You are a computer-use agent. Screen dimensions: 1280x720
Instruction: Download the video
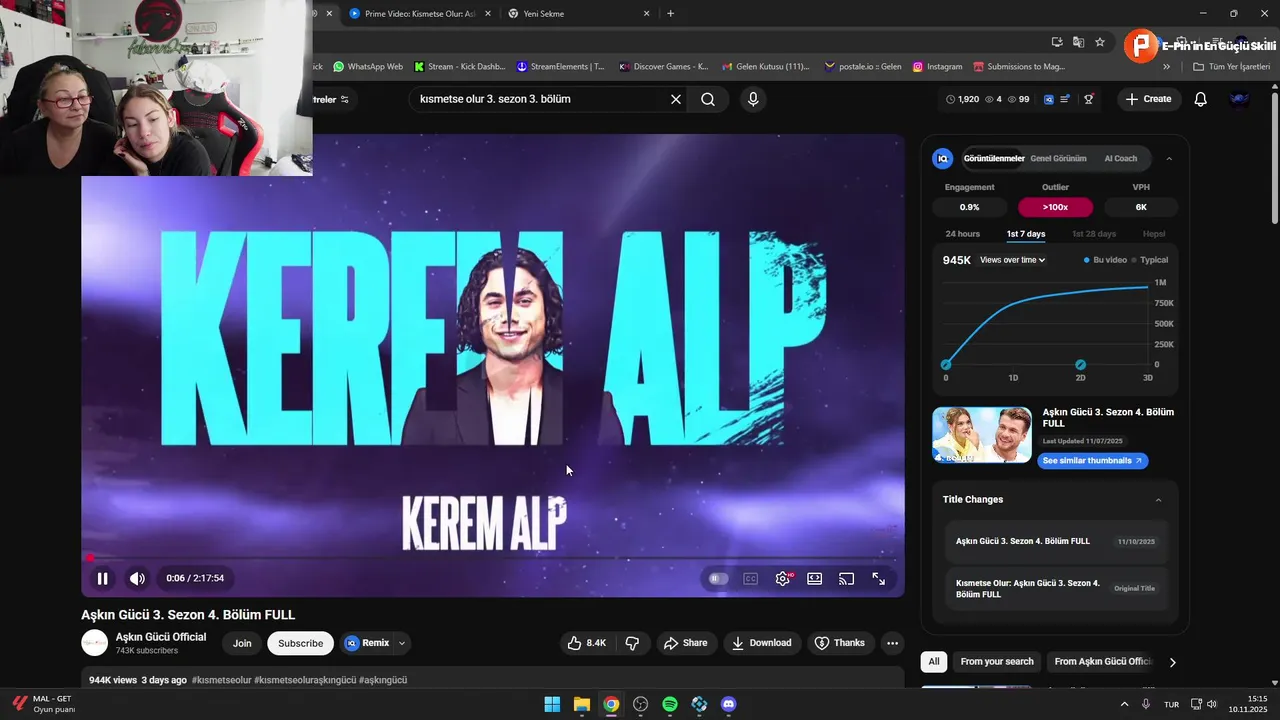[761, 643]
